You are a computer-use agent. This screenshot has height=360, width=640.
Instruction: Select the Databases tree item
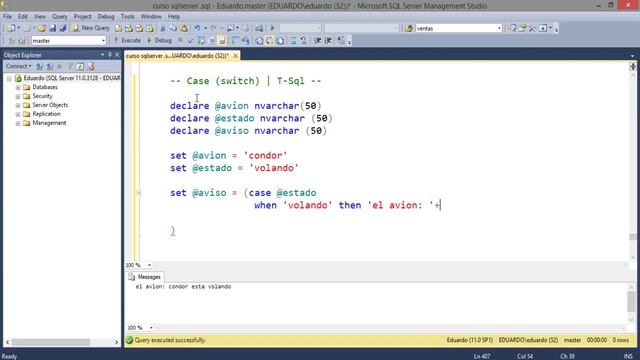click(x=45, y=87)
